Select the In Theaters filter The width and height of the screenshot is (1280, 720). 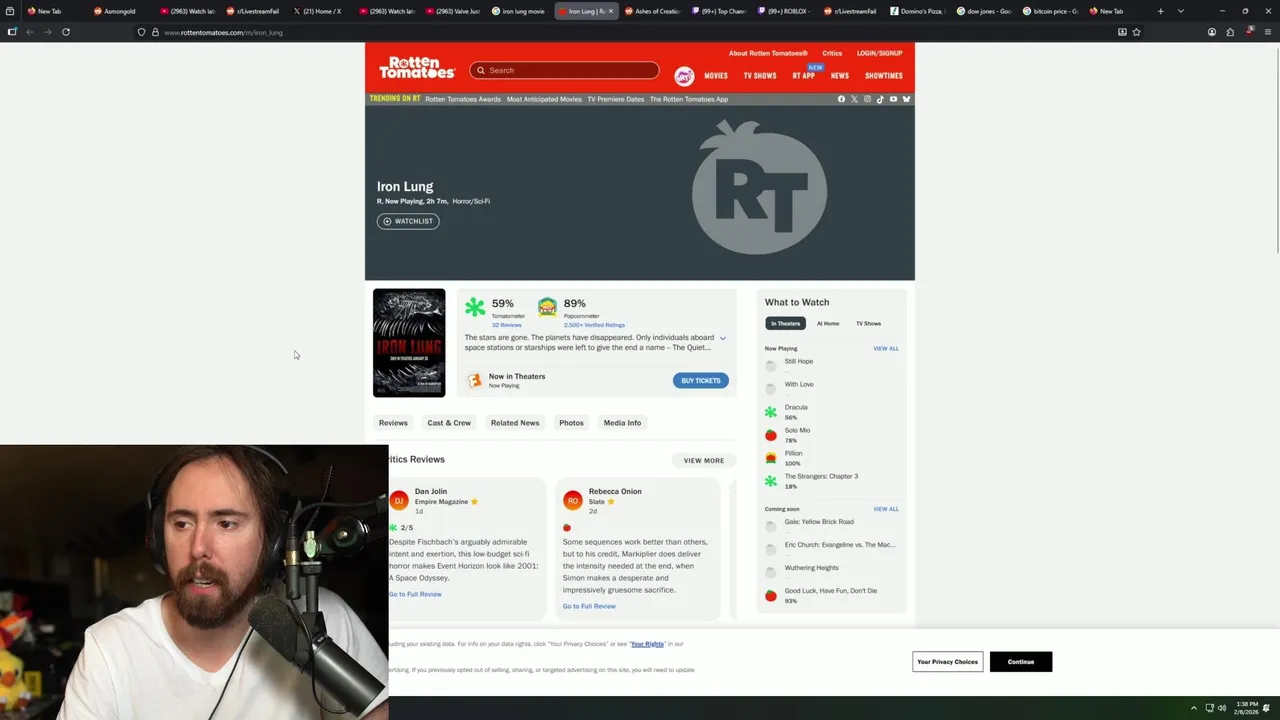pyautogui.click(x=785, y=323)
